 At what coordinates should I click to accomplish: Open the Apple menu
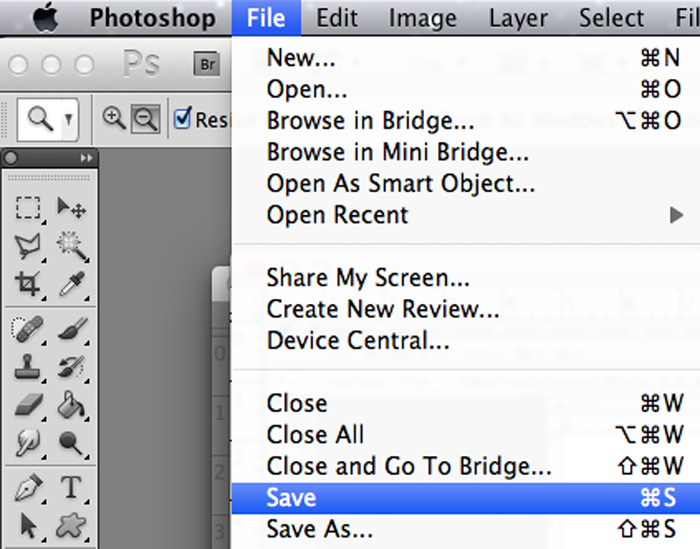(46, 18)
